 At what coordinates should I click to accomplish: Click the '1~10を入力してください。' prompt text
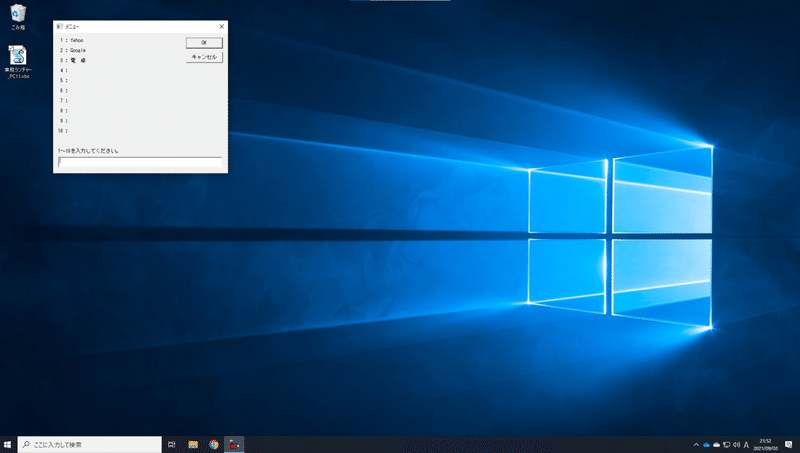point(88,151)
